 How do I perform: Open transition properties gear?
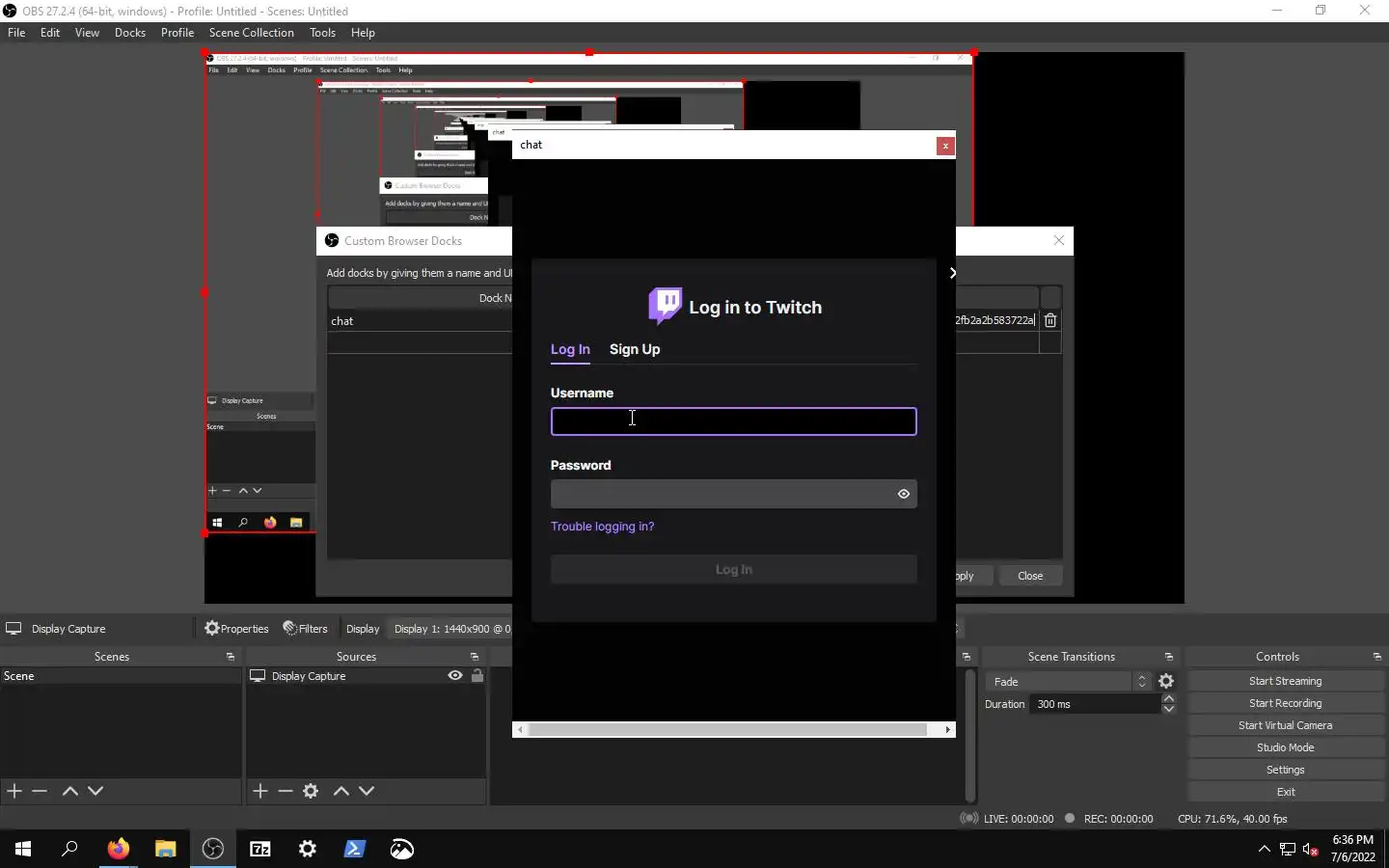(x=1166, y=682)
